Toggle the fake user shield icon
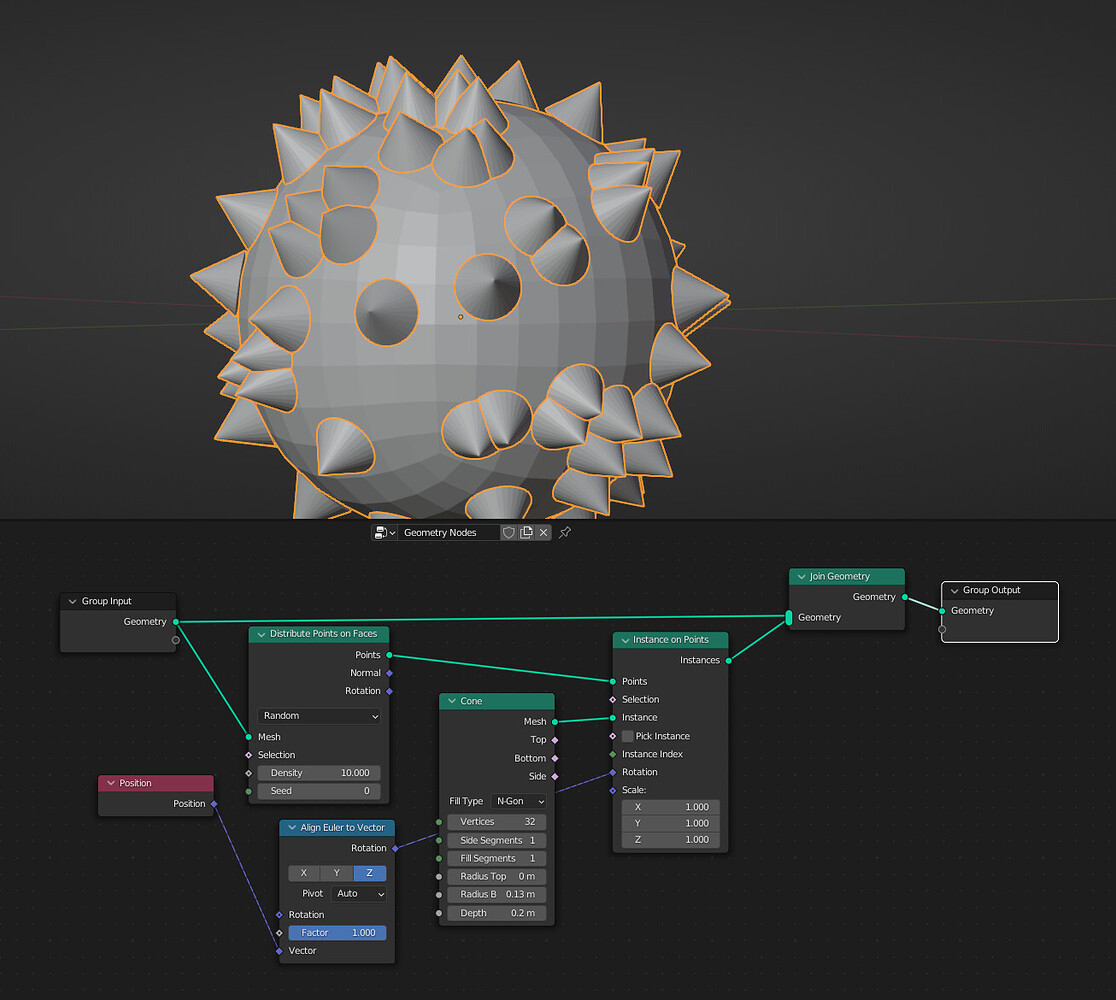This screenshot has height=1000, width=1116. point(508,532)
